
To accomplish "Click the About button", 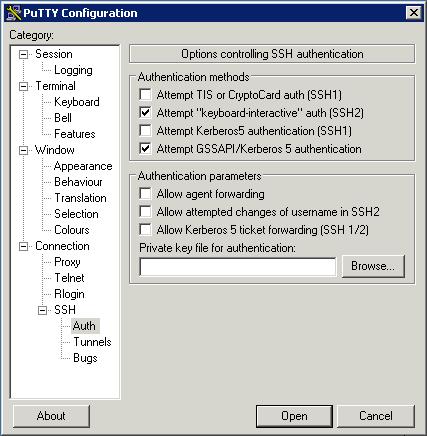I will (51, 416).
